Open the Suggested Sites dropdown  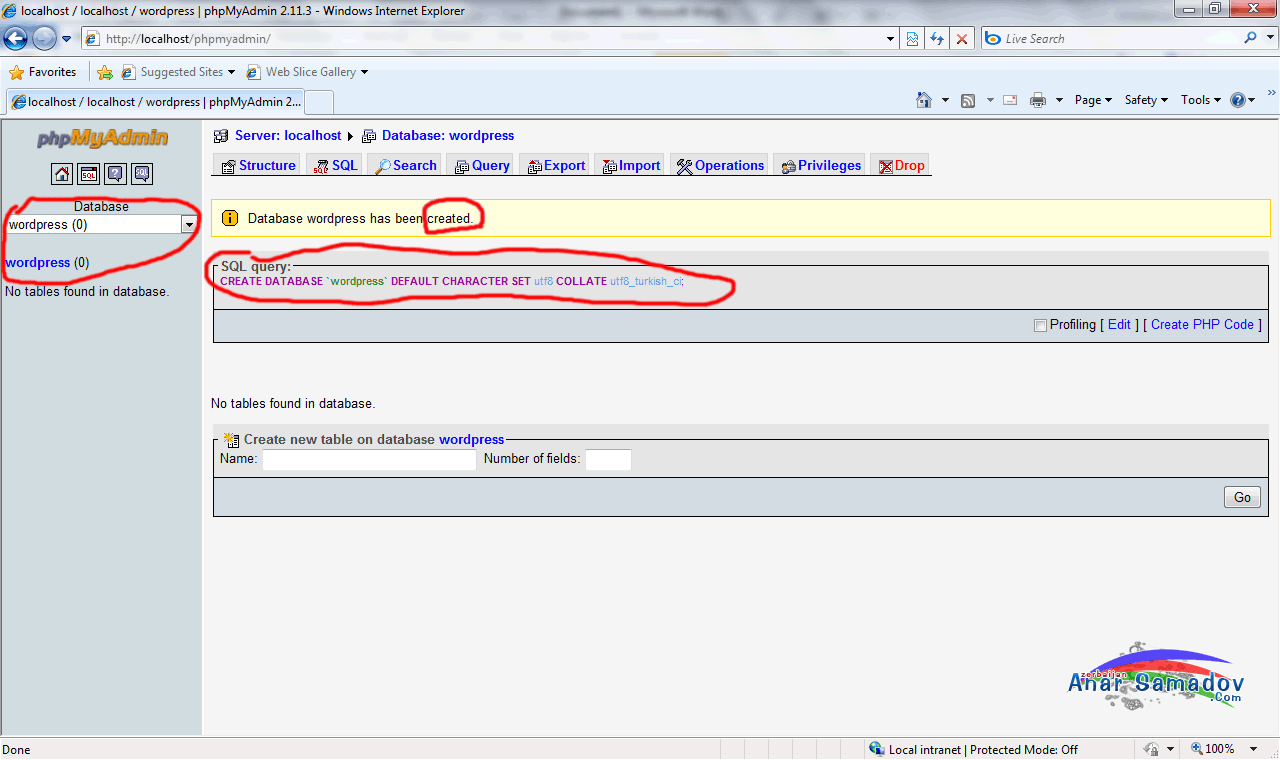point(231,72)
